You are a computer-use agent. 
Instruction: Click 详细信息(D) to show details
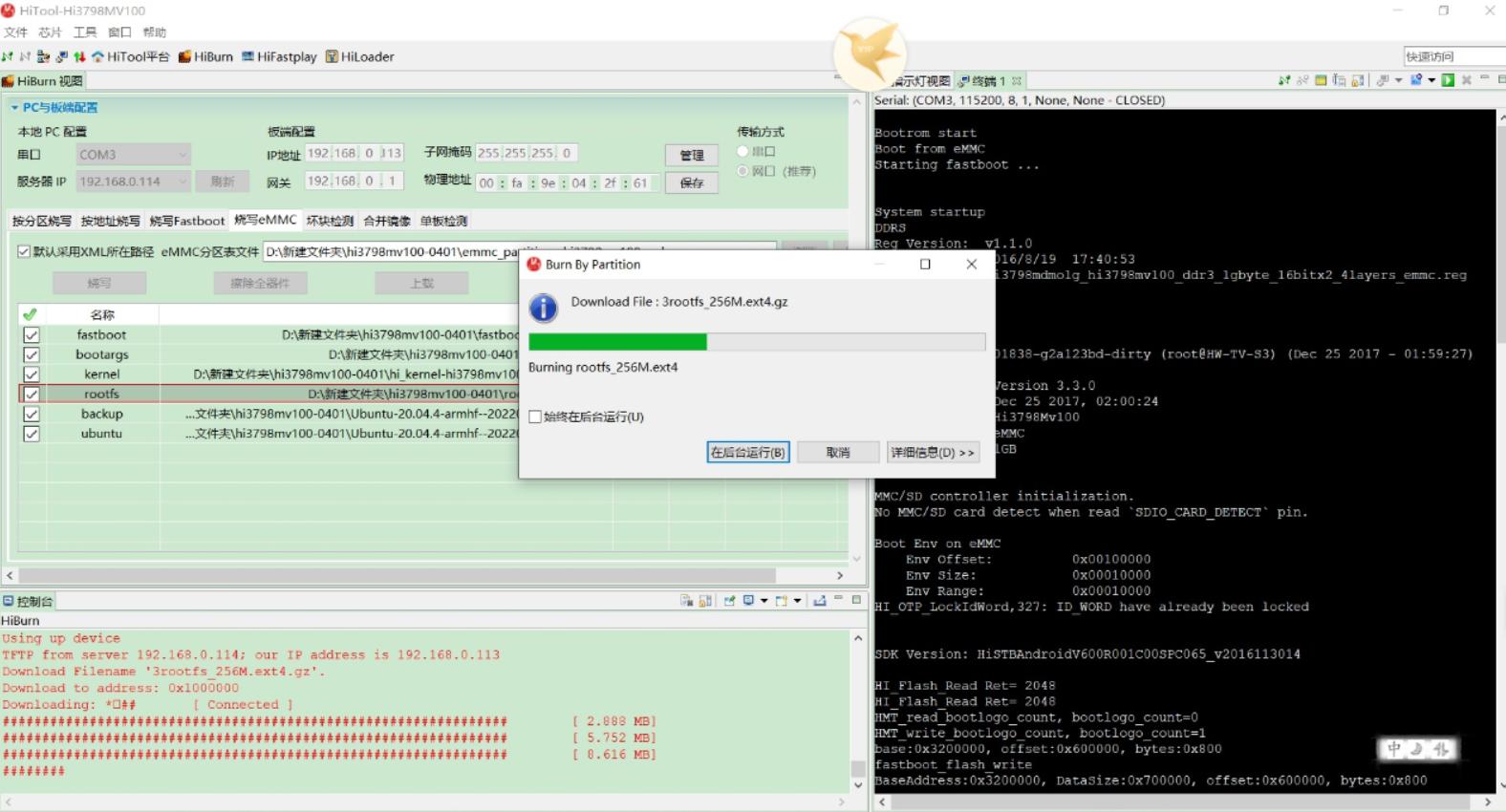click(932, 452)
